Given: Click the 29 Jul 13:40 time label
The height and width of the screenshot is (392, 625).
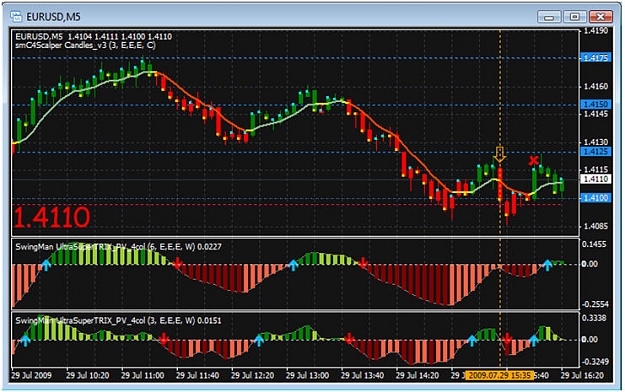Looking at the screenshot, I should 363,376.
